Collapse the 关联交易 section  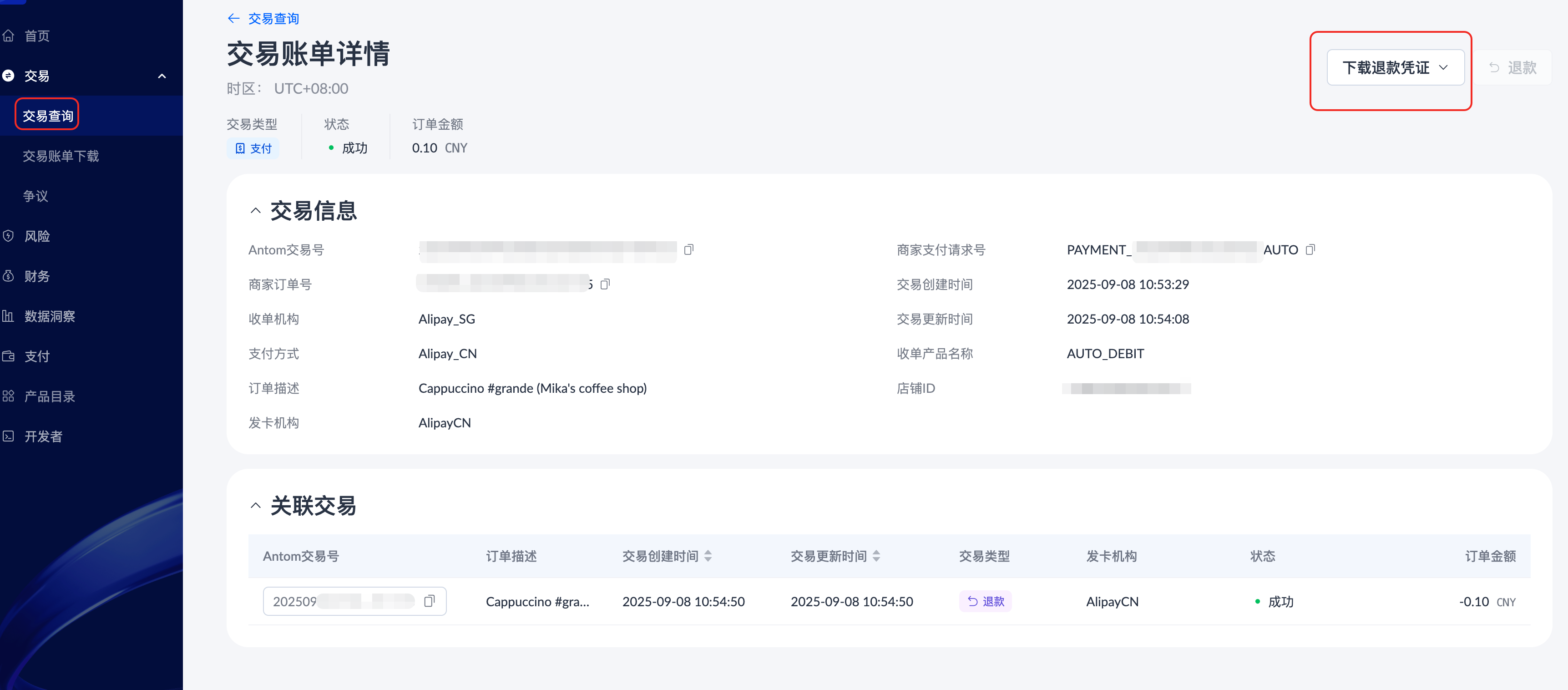[256, 506]
